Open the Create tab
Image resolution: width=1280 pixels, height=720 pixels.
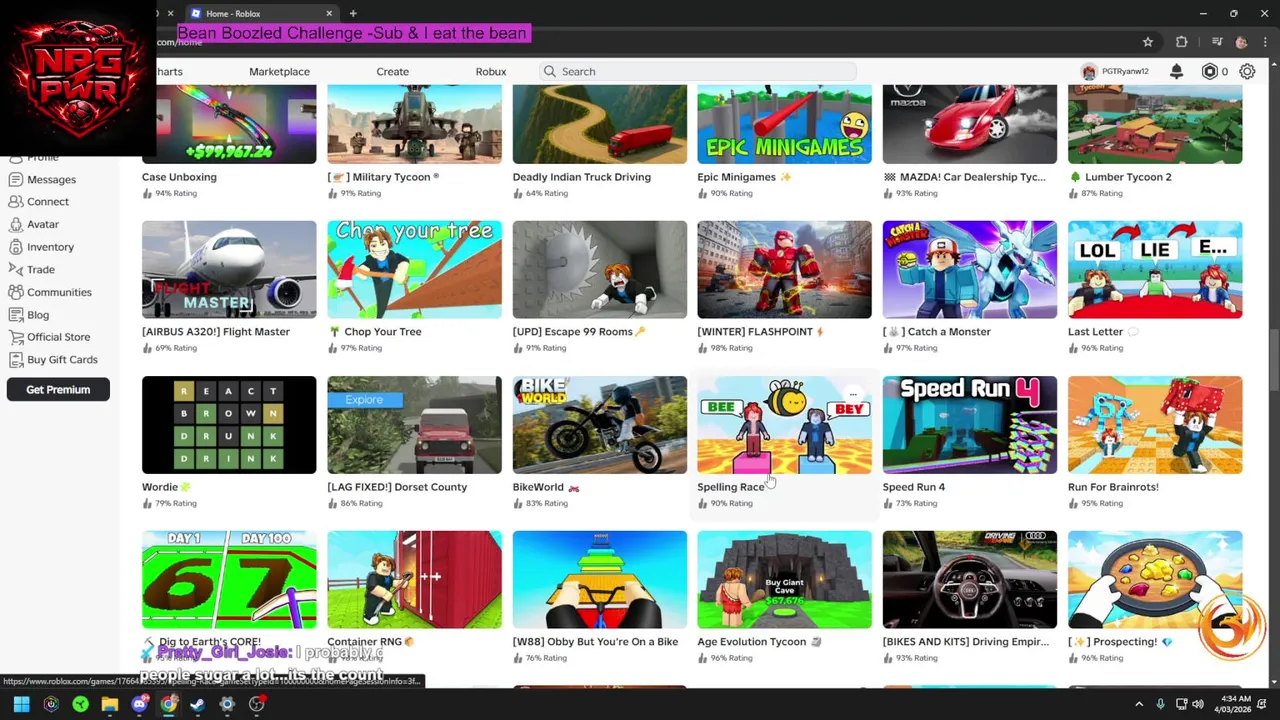(x=392, y=72)
